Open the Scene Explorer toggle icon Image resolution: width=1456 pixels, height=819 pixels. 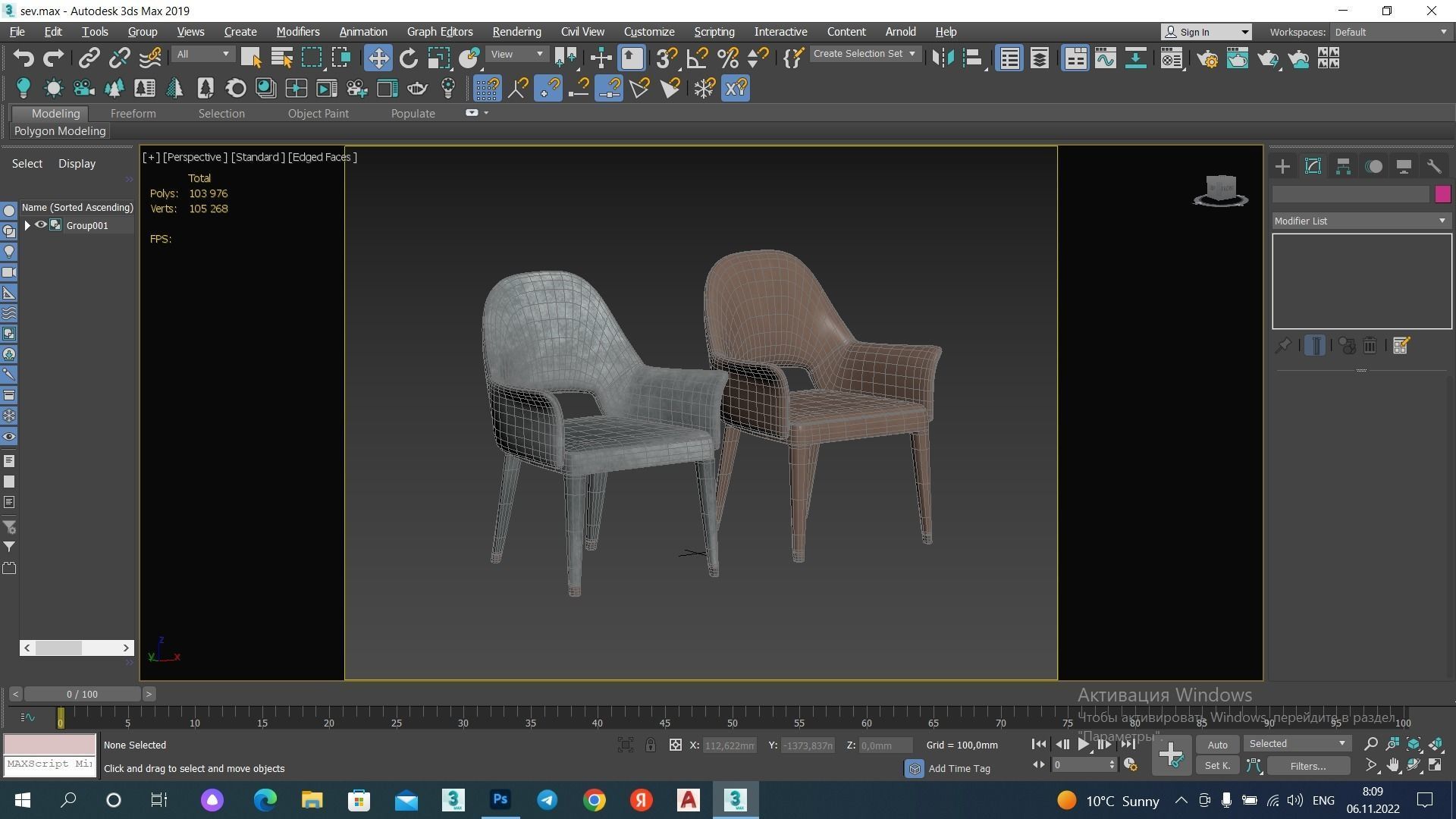1009,58
